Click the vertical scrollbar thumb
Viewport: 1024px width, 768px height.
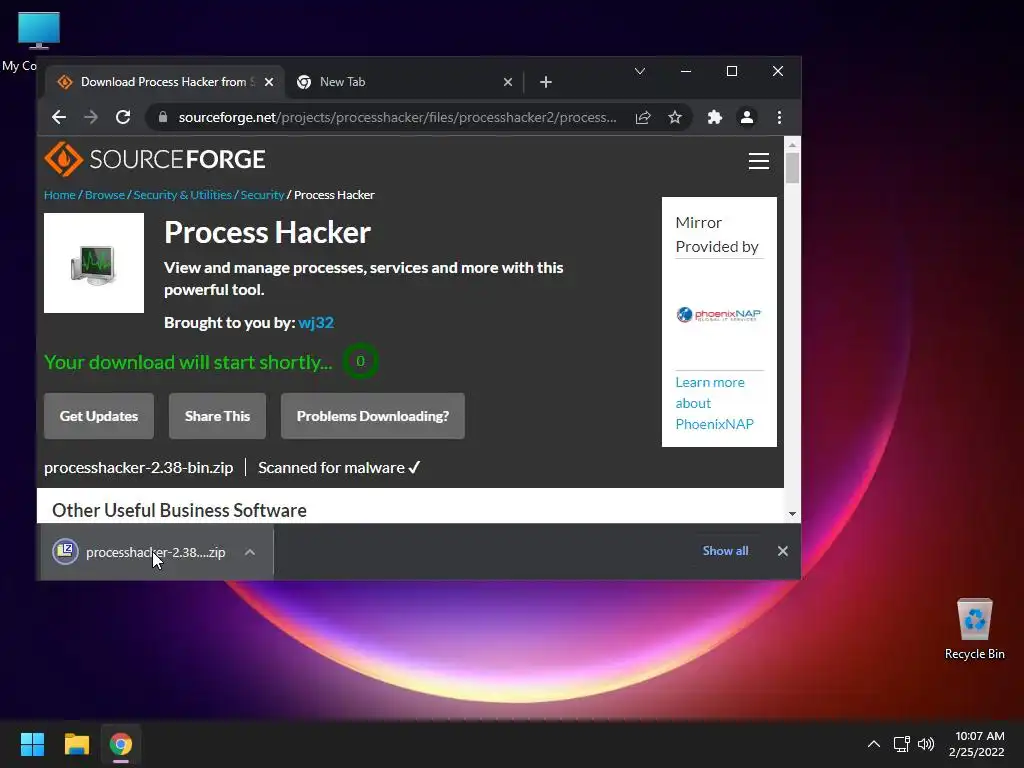[792, 168]
